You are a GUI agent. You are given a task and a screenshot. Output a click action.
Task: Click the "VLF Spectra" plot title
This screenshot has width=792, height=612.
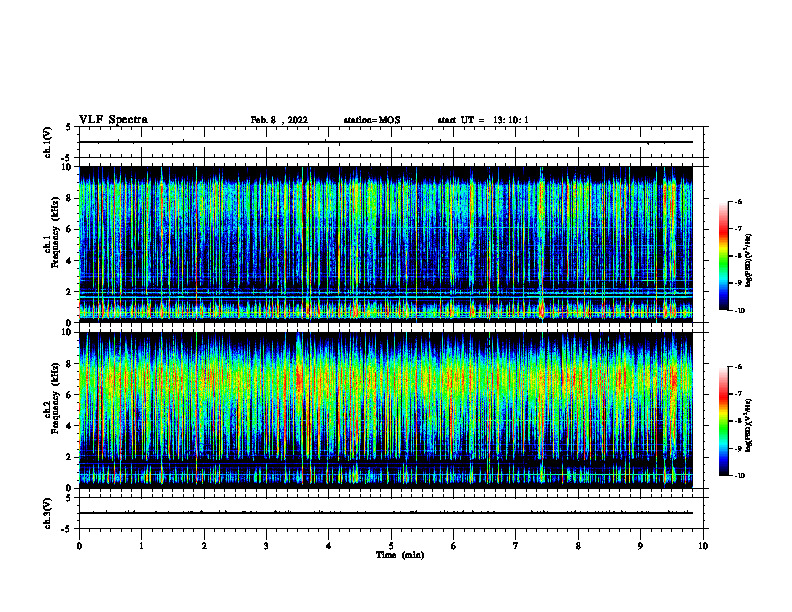[x=113, y=120]
